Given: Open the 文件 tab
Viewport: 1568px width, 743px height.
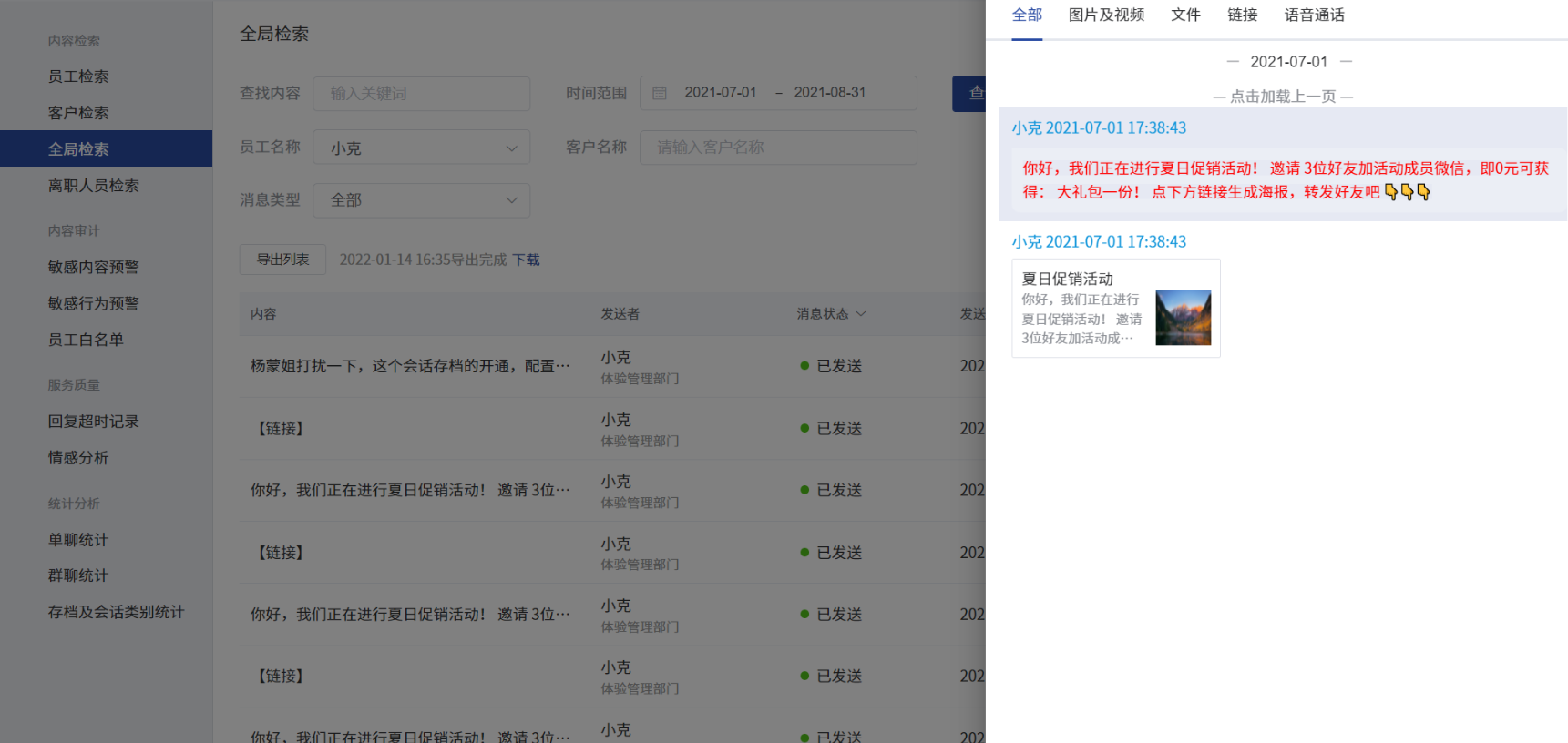Looking at the screenshot, I should [1185, 15].
